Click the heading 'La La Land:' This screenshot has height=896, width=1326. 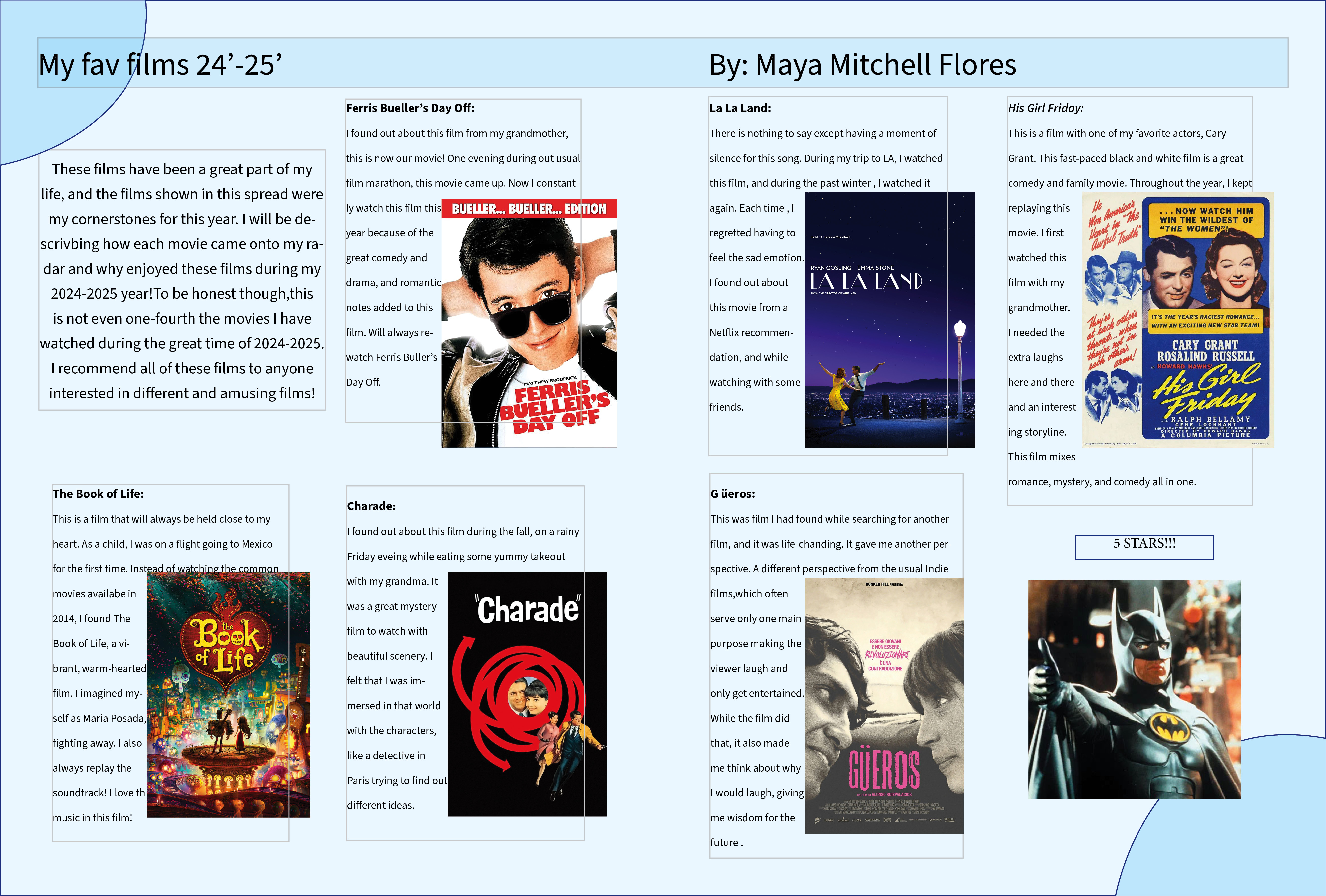coord(740,108)
